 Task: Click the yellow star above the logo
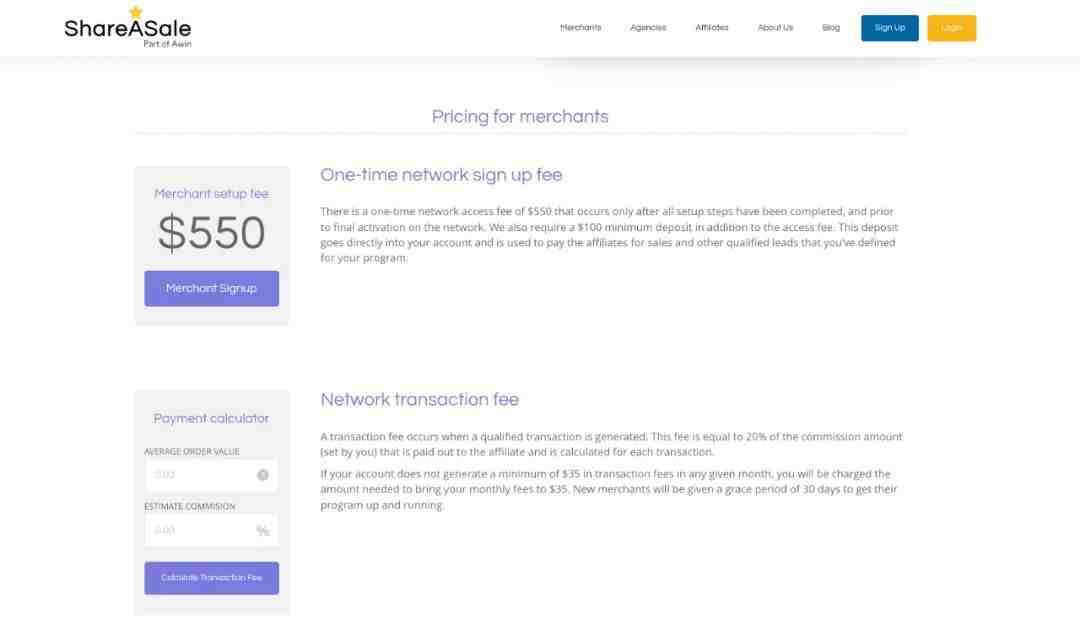[136, 12]
